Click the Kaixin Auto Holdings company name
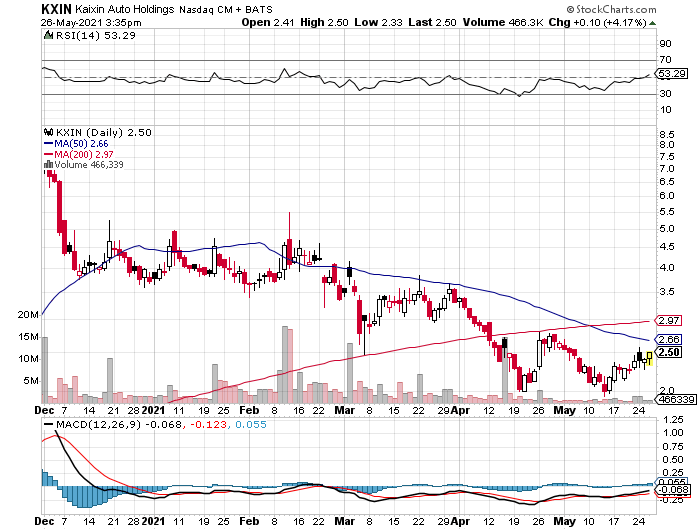This screenshot has width=700, height=530. tap(125, 9)
